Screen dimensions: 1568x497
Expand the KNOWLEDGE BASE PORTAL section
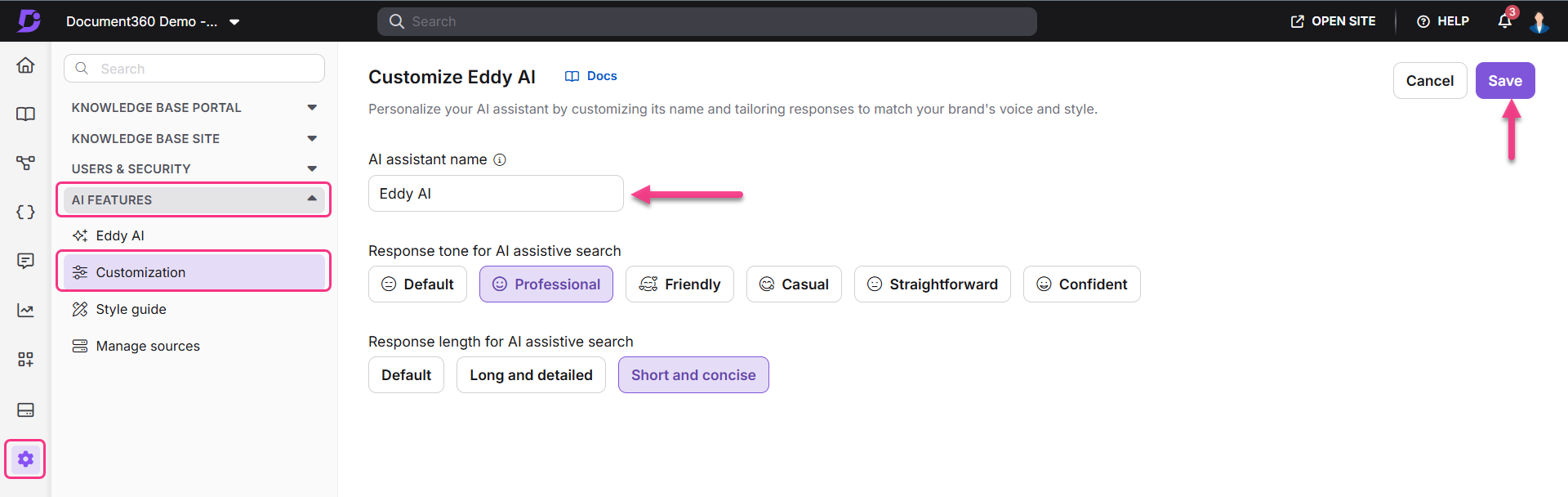coord(194,108)
